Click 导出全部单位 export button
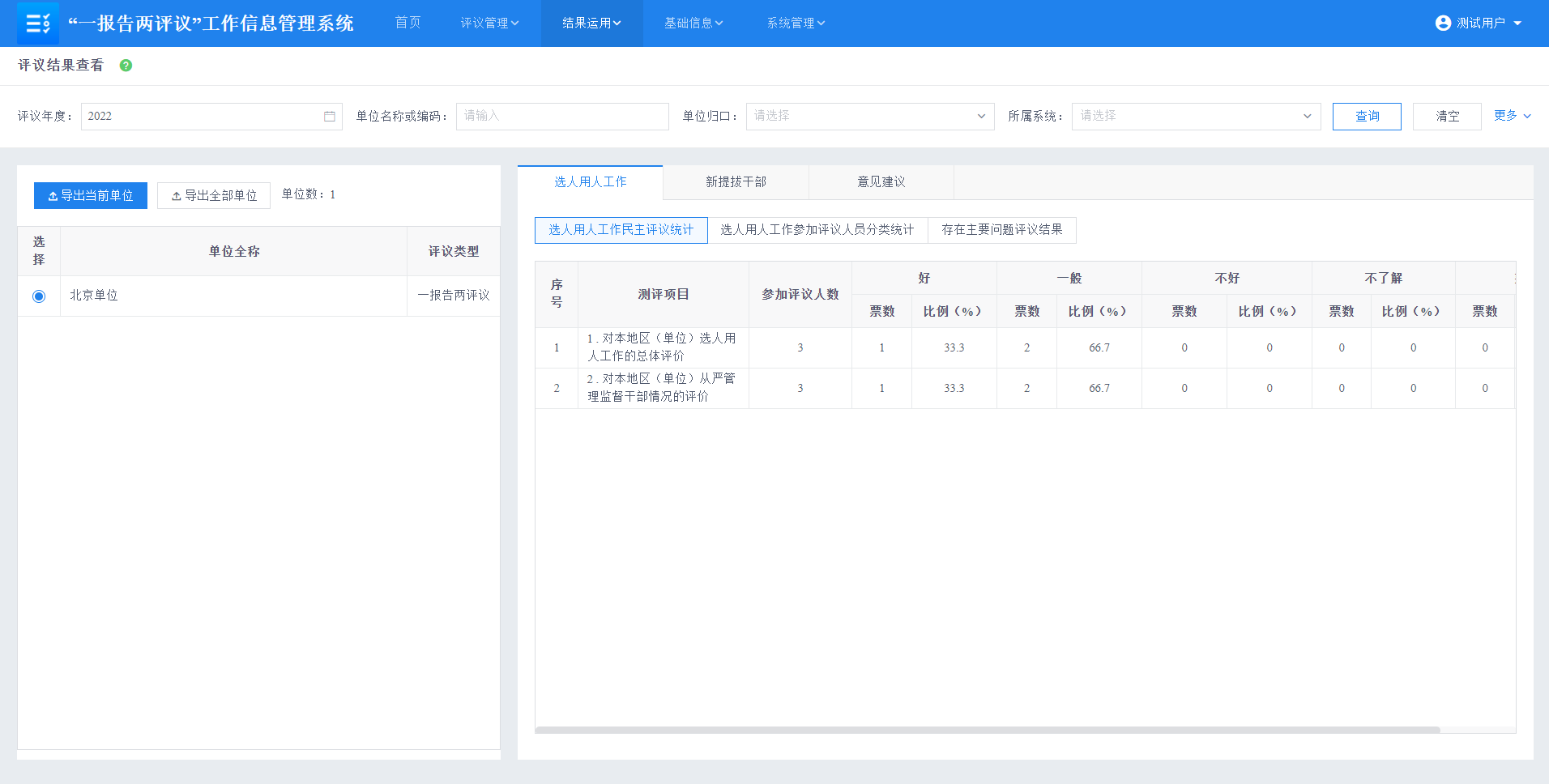 [214, 195]
